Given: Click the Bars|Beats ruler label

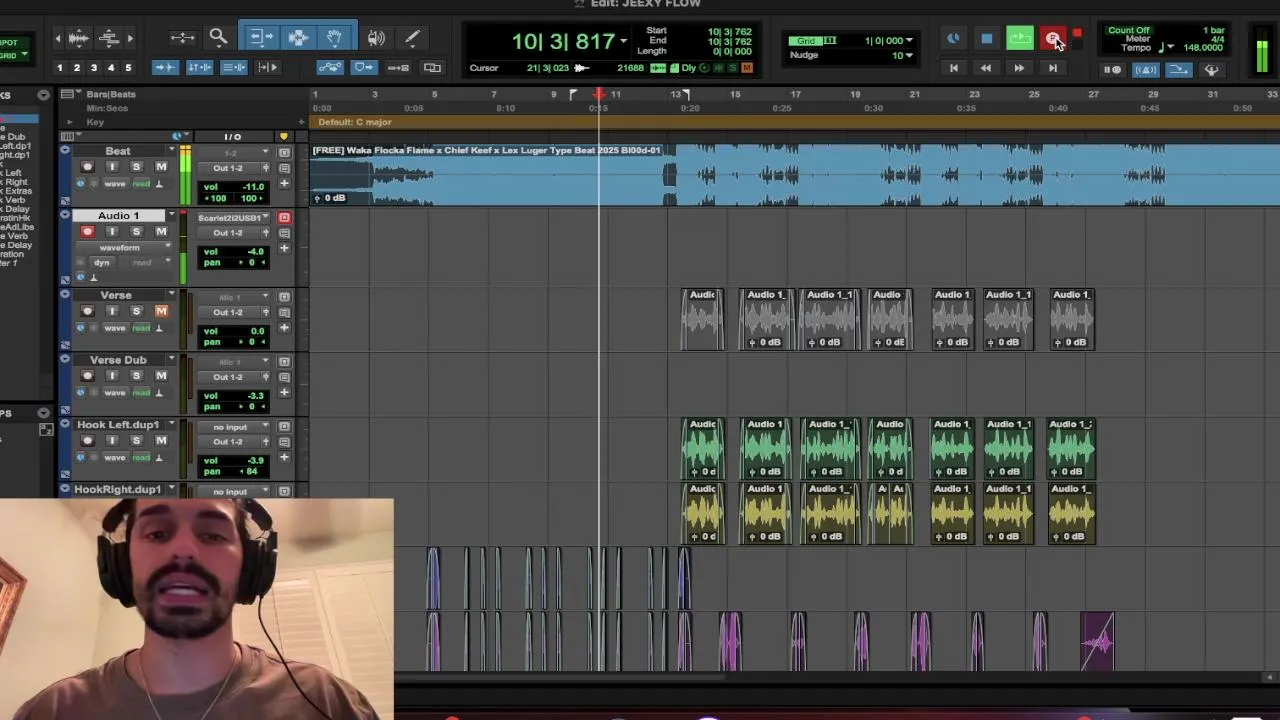Looking at the screenshot, I should pyautogui.click(x=111, y=94).
